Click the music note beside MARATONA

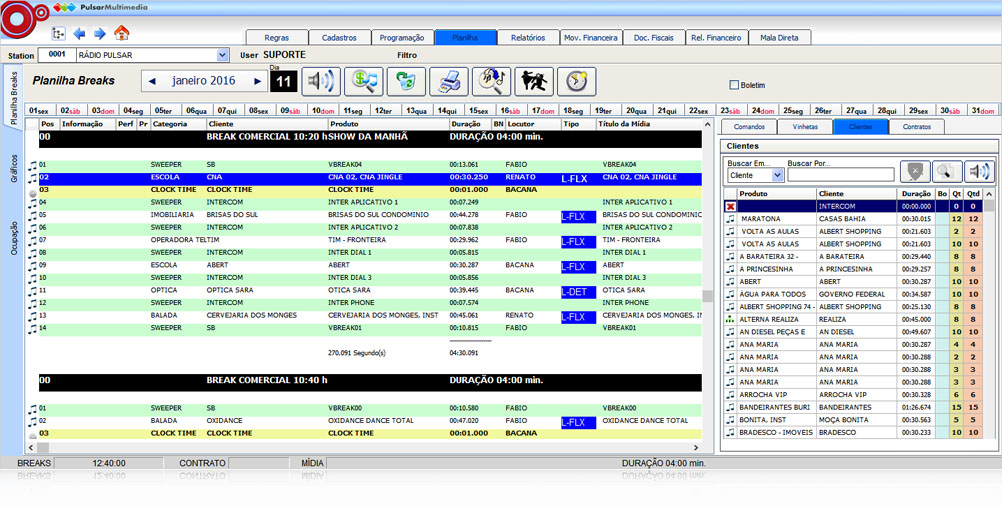pos(730,219)
